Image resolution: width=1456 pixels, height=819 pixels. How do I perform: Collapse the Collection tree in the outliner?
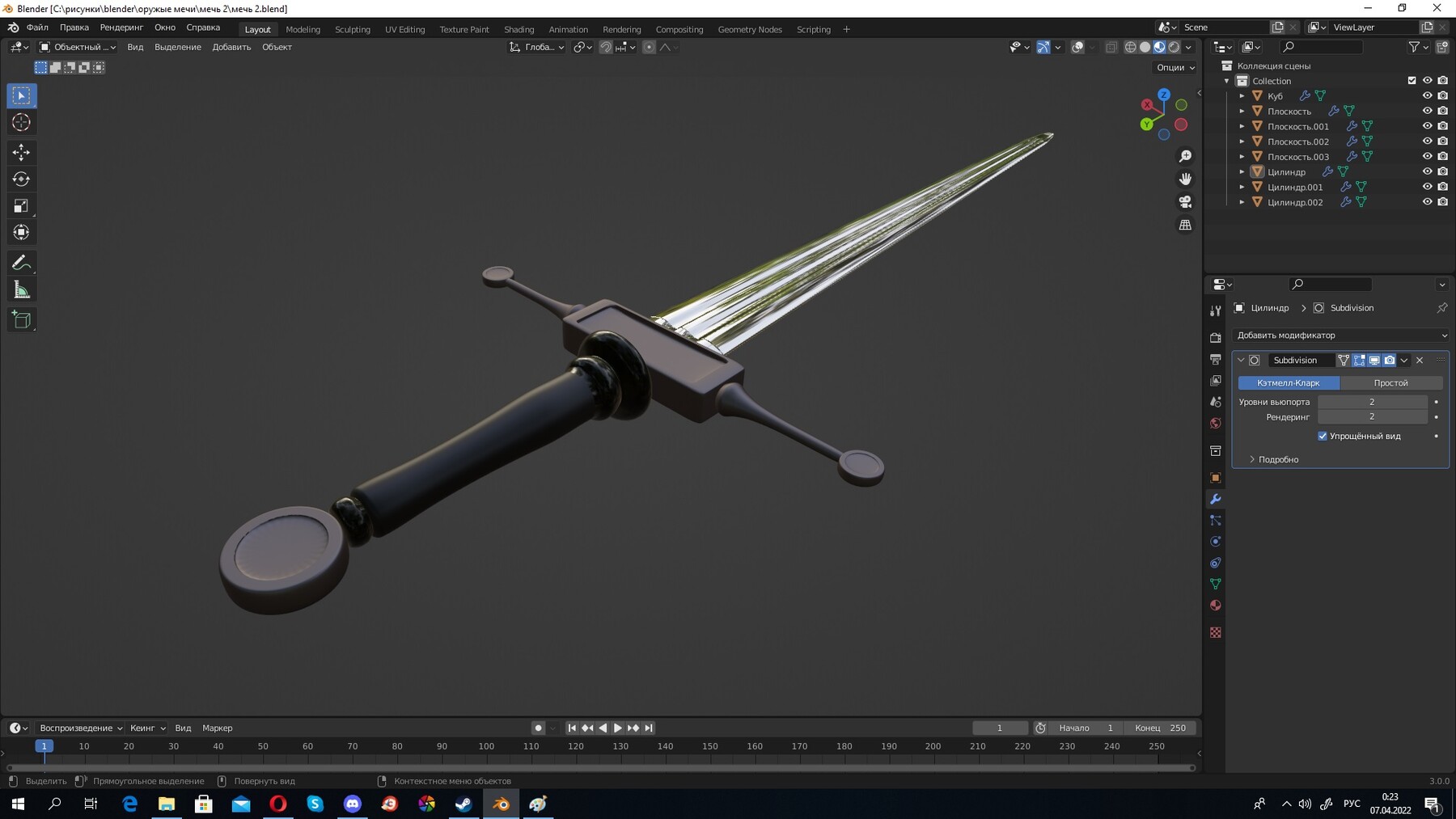(x=1226, y=81)
